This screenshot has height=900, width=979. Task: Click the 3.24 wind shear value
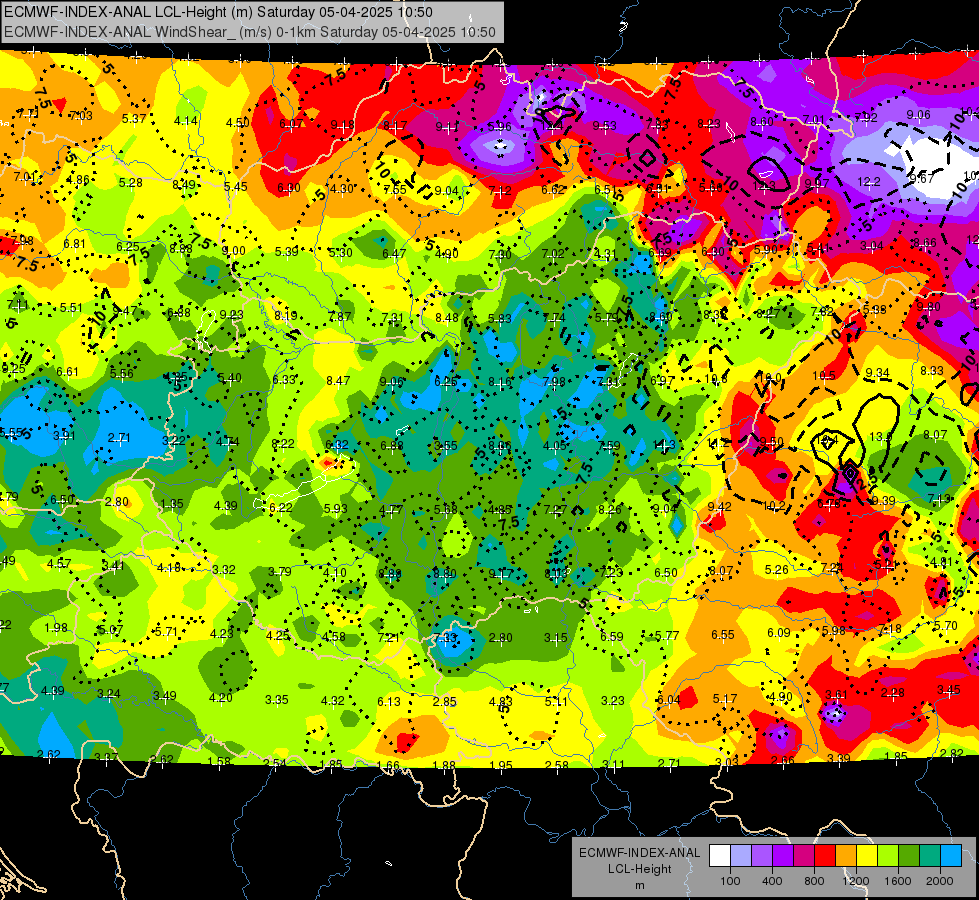109,693
